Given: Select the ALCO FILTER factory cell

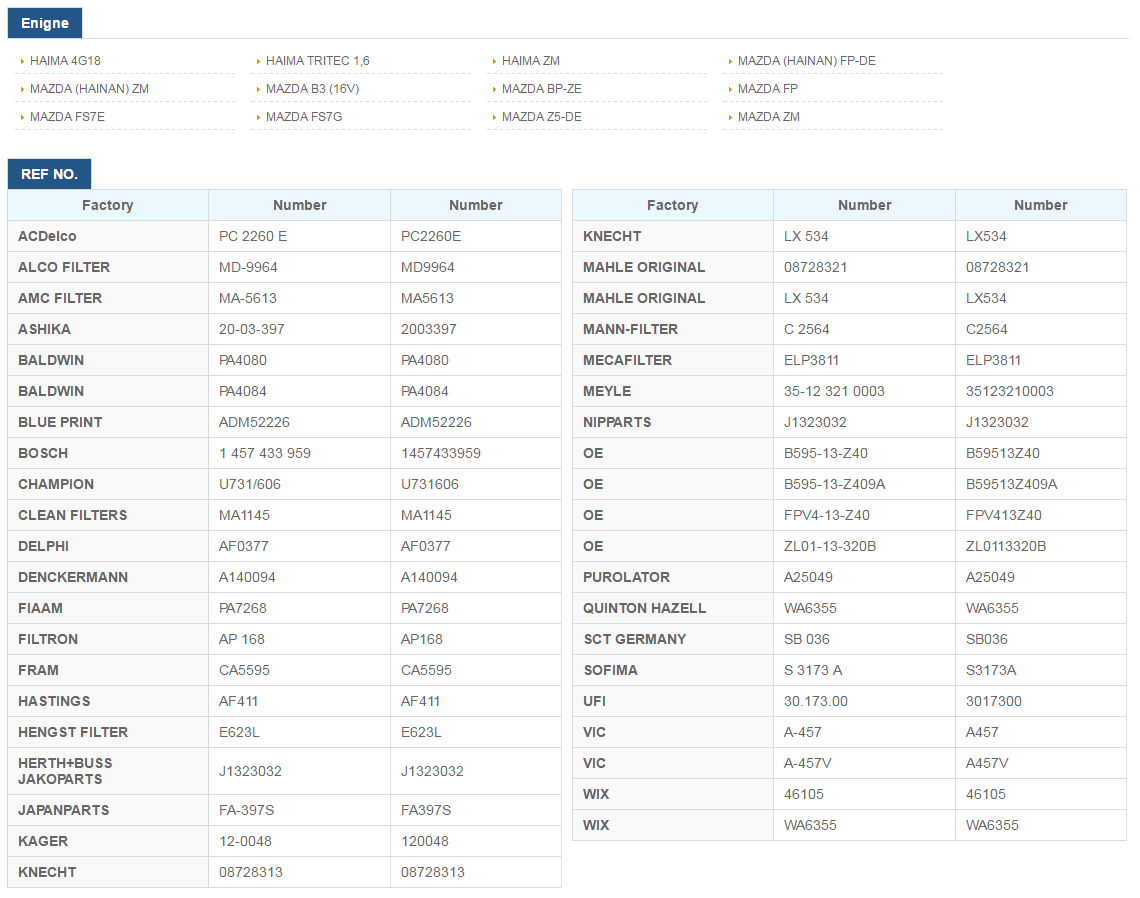Looking at the screenshot, I should click(x=108, y=268).
